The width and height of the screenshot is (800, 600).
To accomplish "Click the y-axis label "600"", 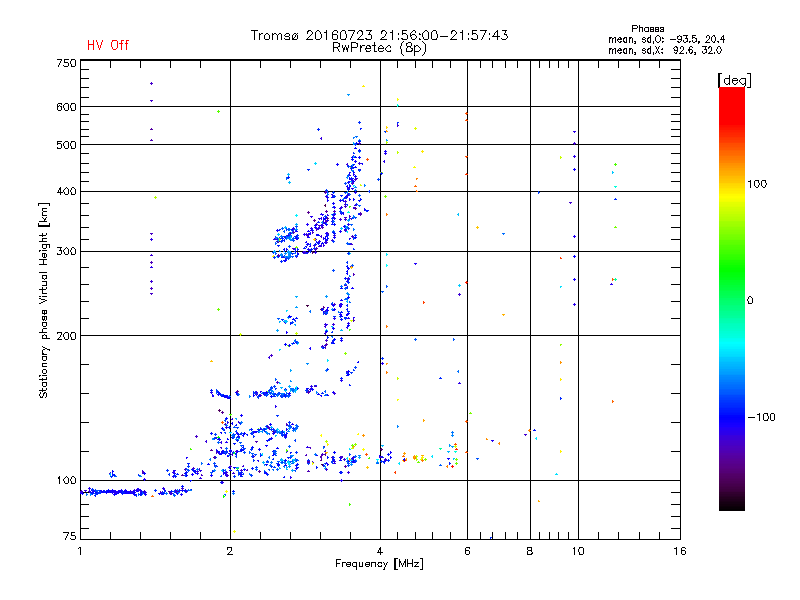I will pos(66,107).
